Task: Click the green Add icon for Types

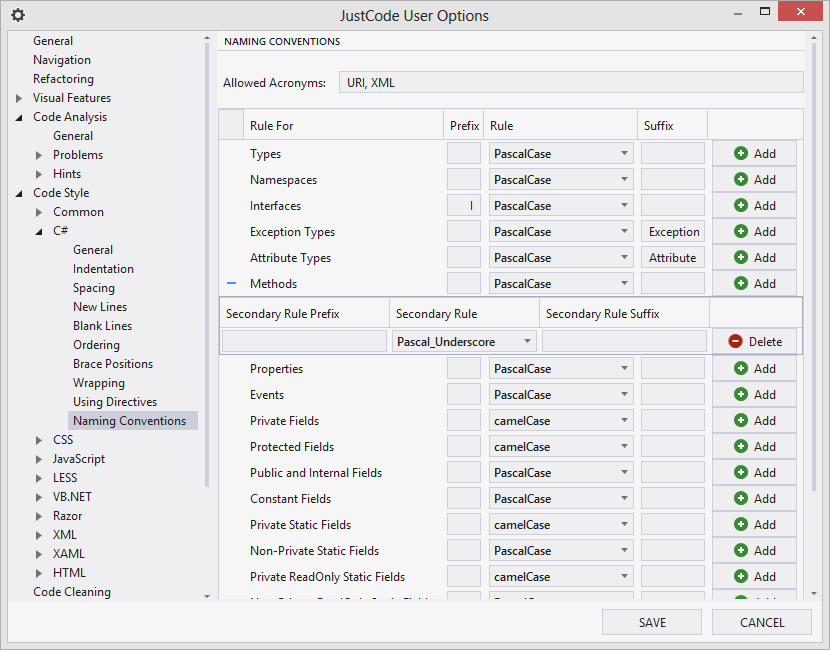Action: [x=741, y=154]
